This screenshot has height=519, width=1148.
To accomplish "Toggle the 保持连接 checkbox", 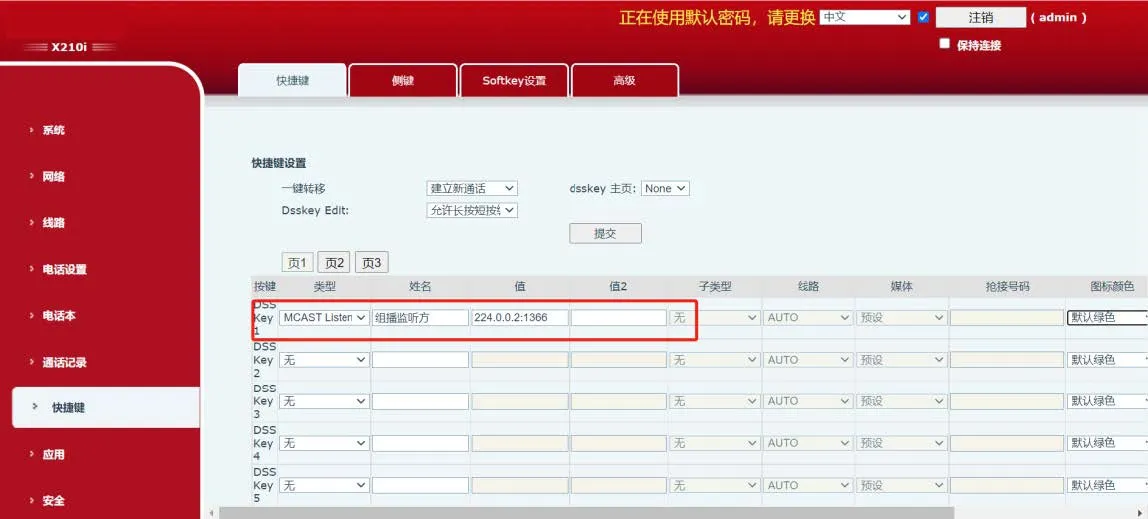I will pos(944,44).
